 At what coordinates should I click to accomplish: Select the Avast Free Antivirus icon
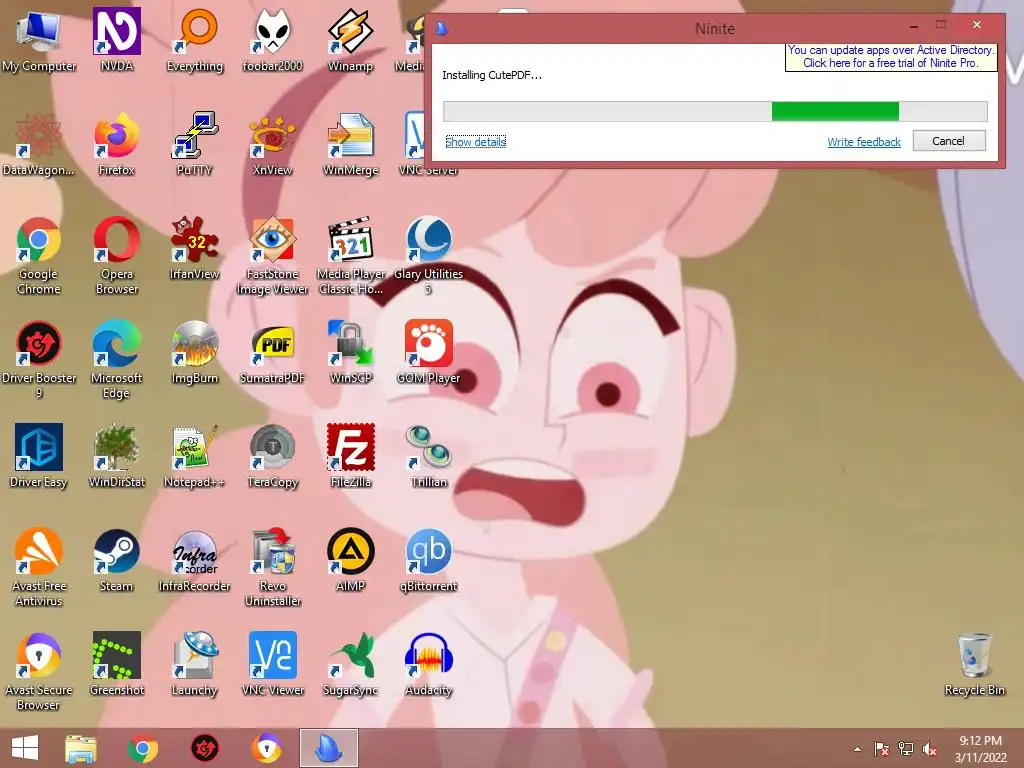click(39, 567)
